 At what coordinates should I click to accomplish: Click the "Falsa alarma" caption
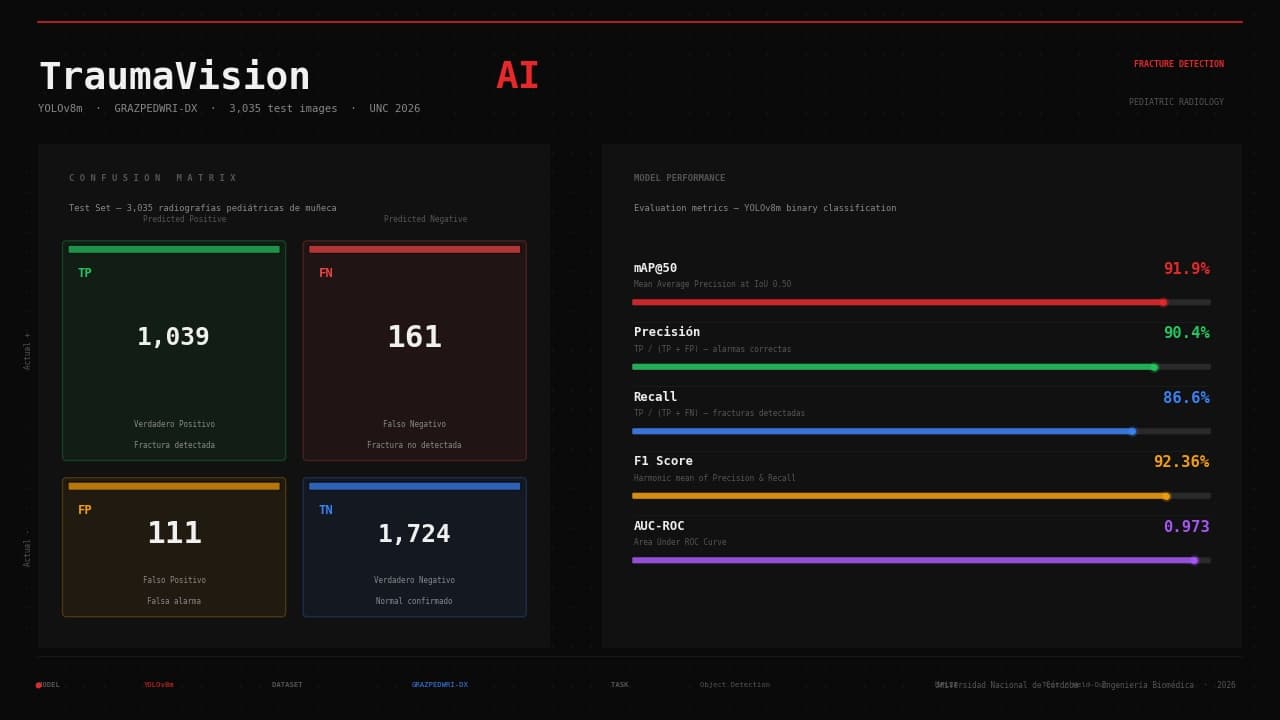(174, 601)
